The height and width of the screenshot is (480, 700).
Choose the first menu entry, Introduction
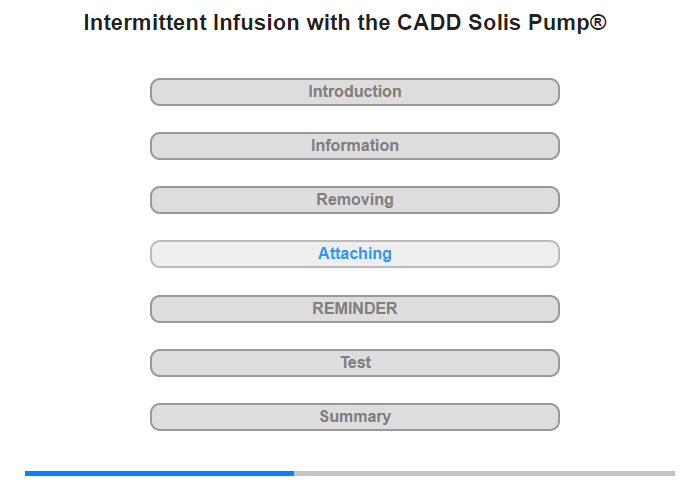tap(354, 92)
